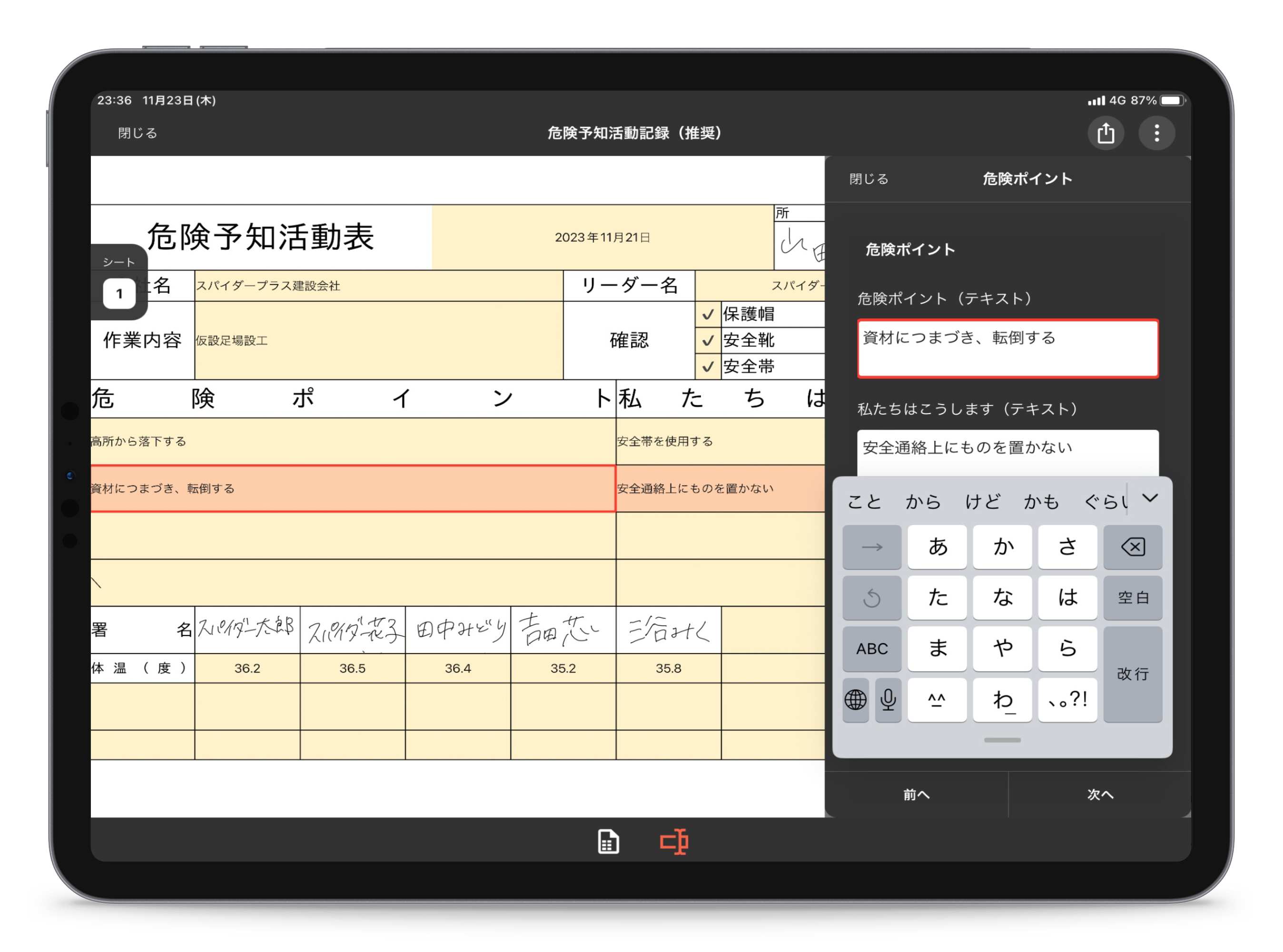Tap 閉じる in the top-left header
1283x952 pixels.
[137, 133]
